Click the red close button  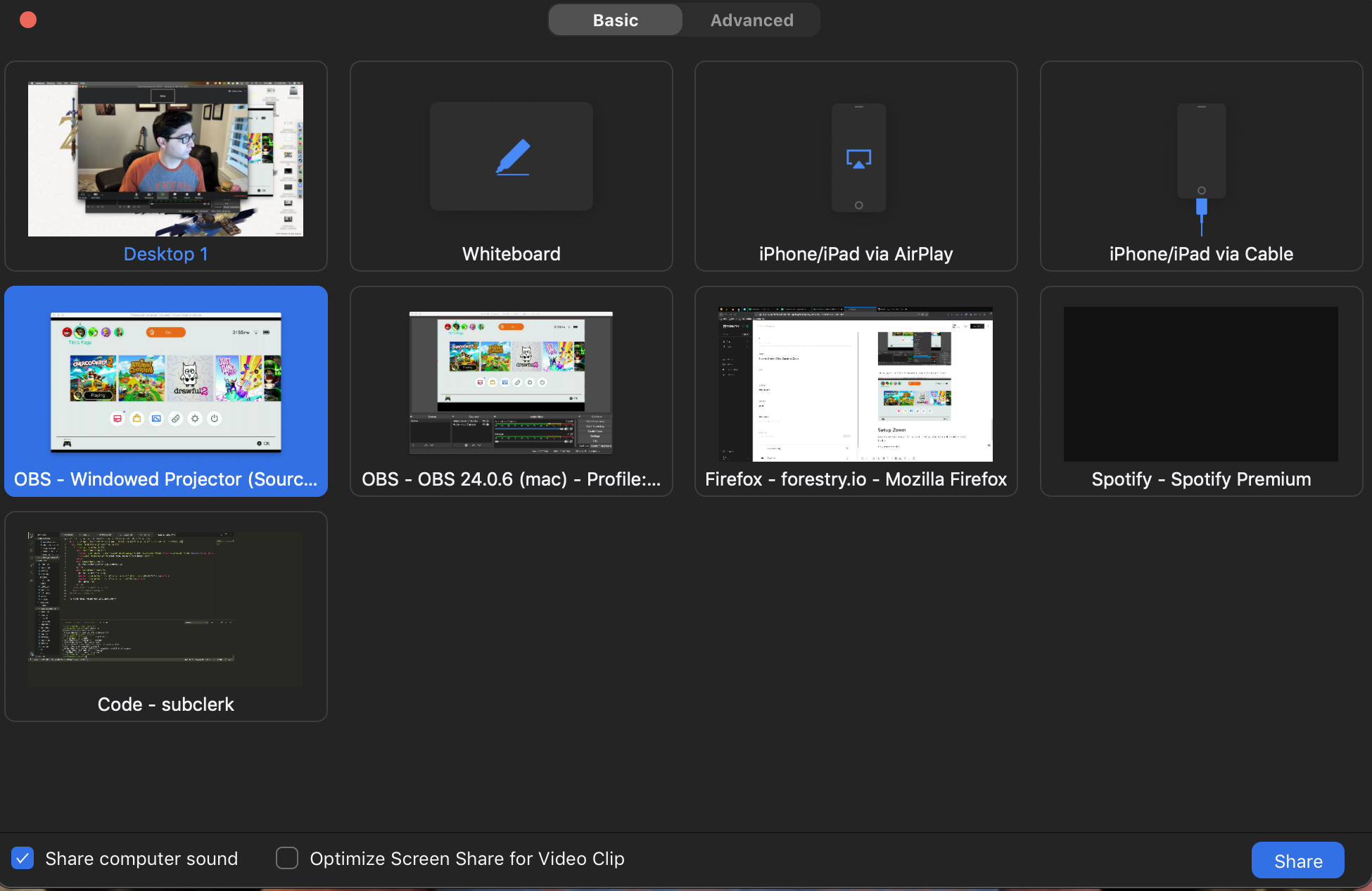pyautogui.click(x=28, y=19)
